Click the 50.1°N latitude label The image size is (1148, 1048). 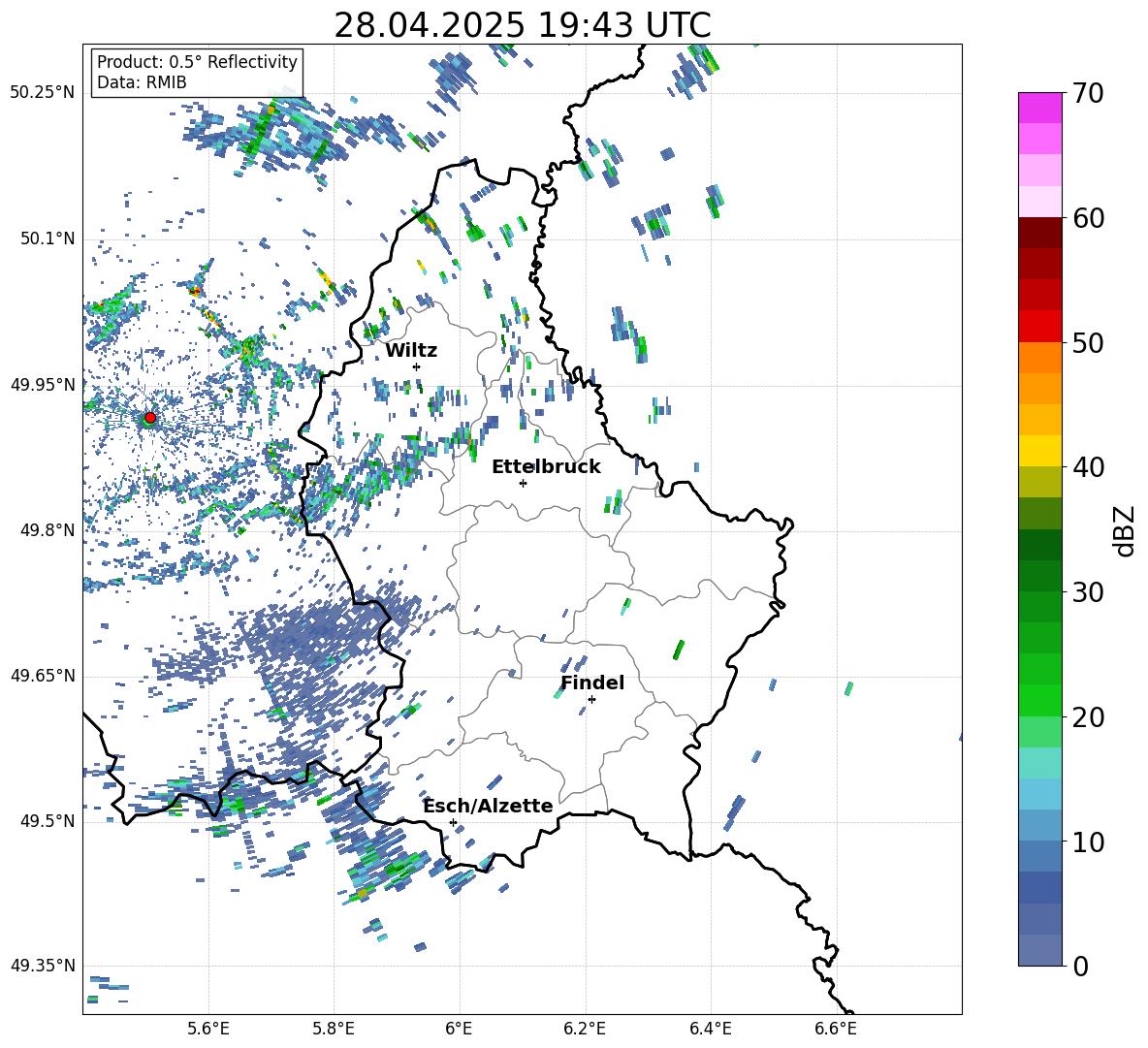tap(47, 238)
